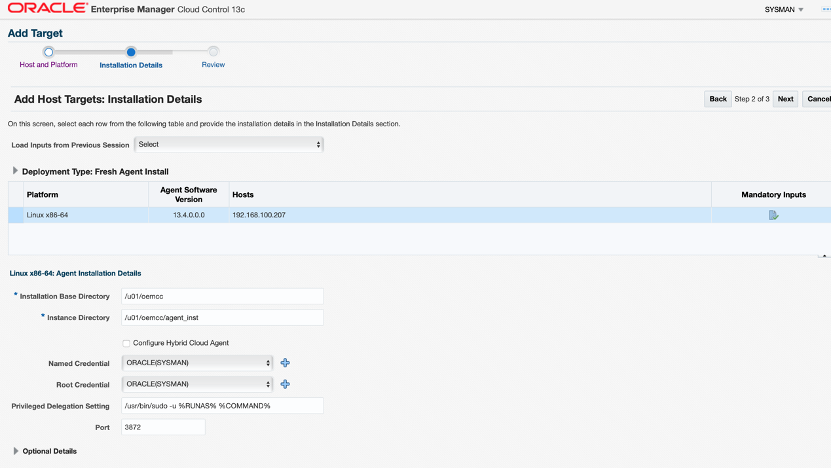
Task: Open the Root Credential dropdown
Action: (197, 384)
